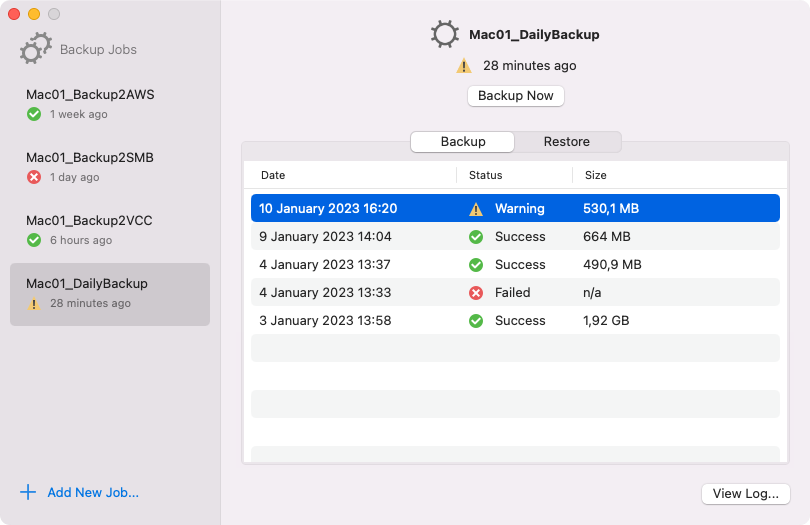This screenshot has width=810, height=525.
Task: Open the View Log button
Action: pyautogui.click(x=746, y=494)
